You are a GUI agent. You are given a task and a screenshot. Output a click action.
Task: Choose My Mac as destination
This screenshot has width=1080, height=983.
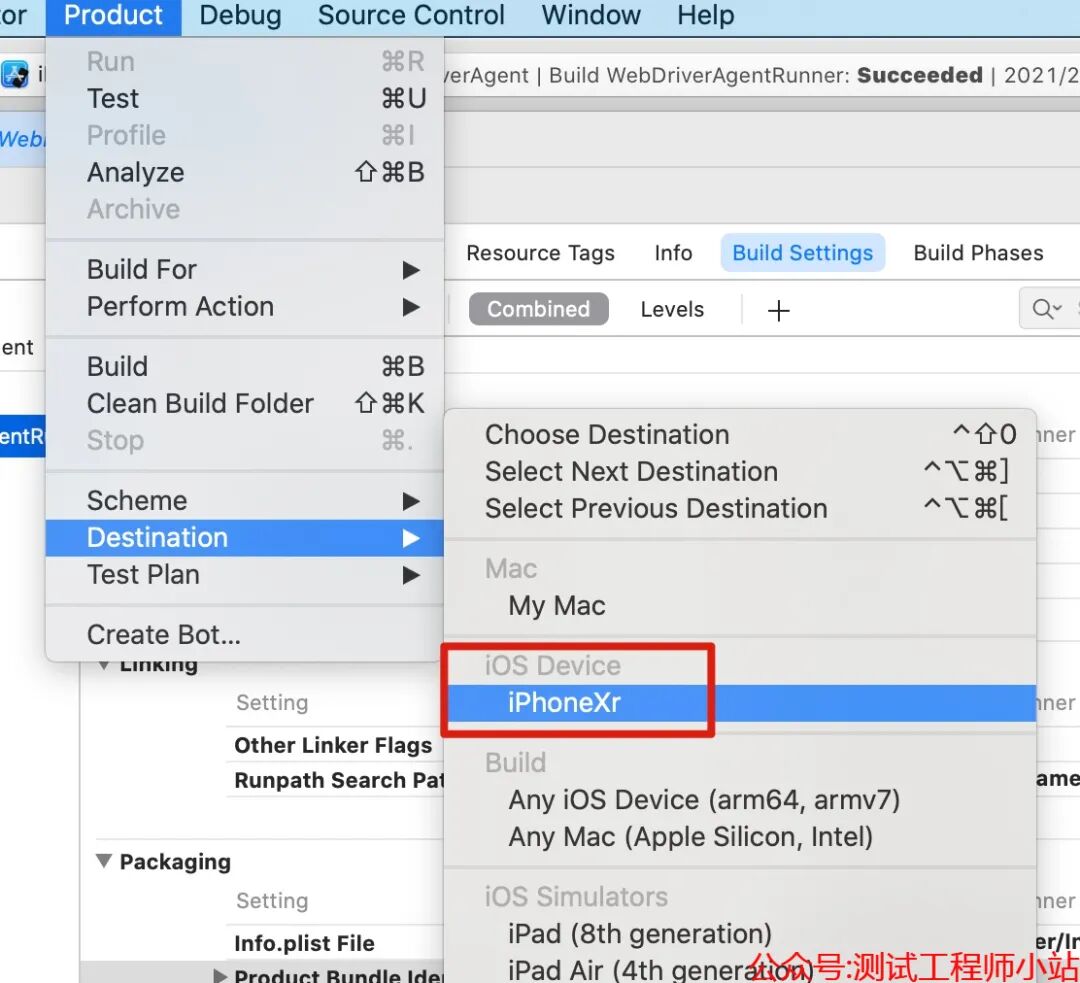tap(740, 606)
